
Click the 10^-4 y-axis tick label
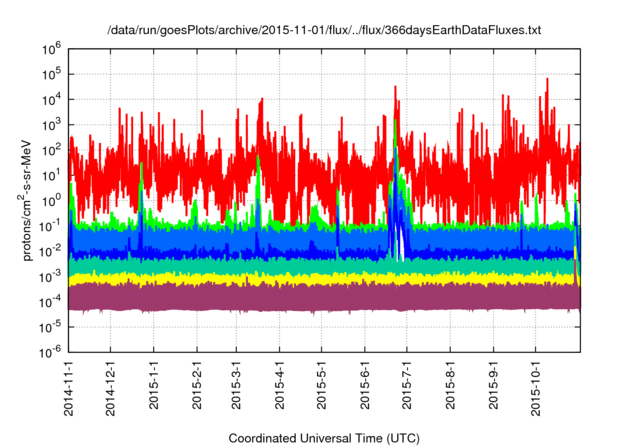(51, 302)
